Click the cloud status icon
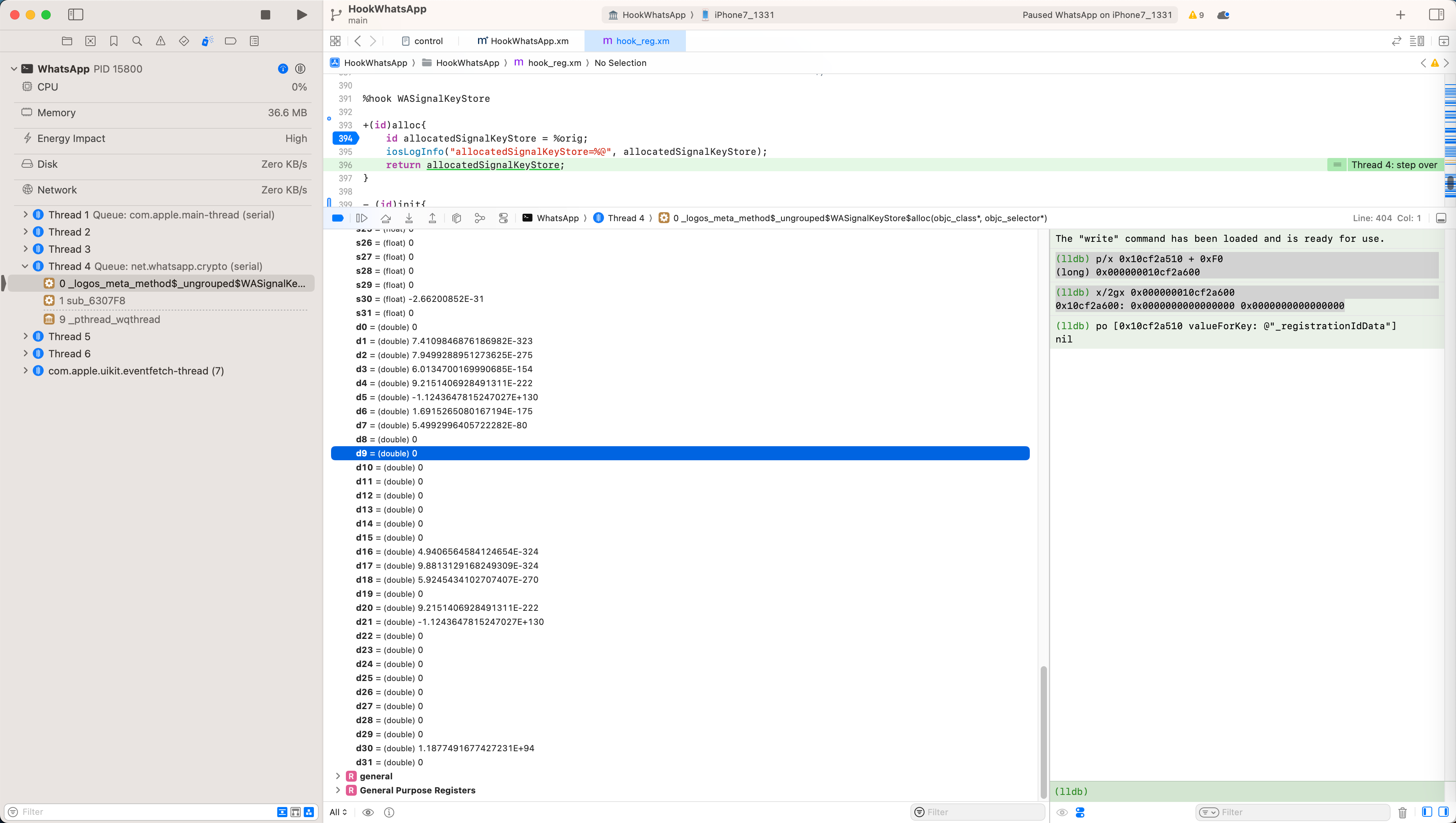 pyautogui.click(x=1224, y=15)
